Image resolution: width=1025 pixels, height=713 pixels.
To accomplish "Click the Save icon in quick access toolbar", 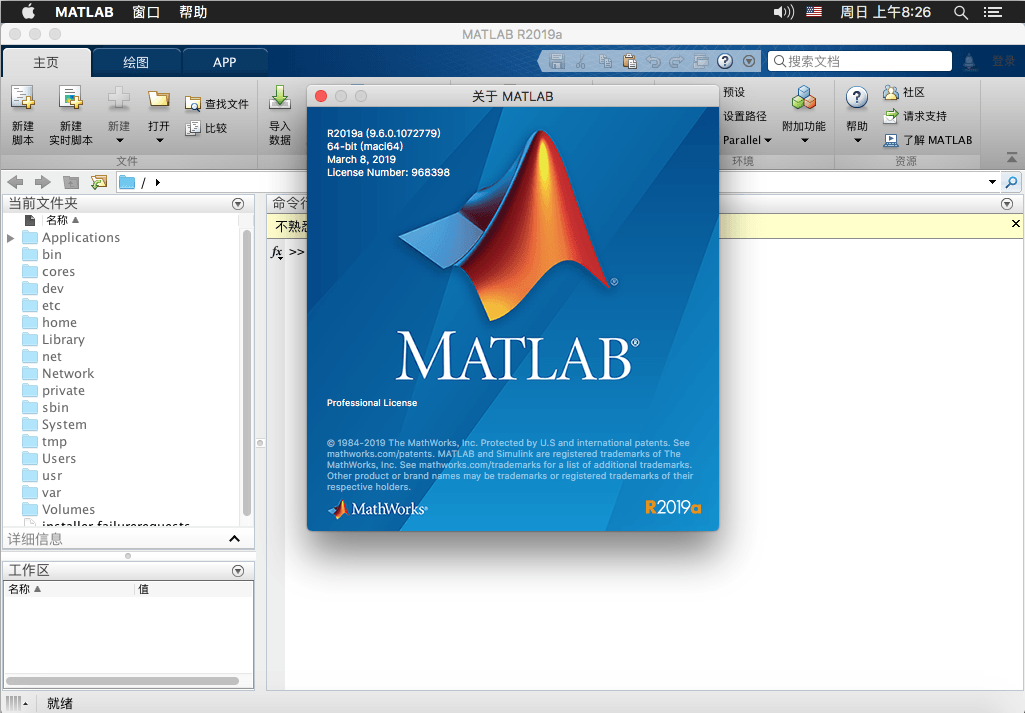I will (557, 61).
